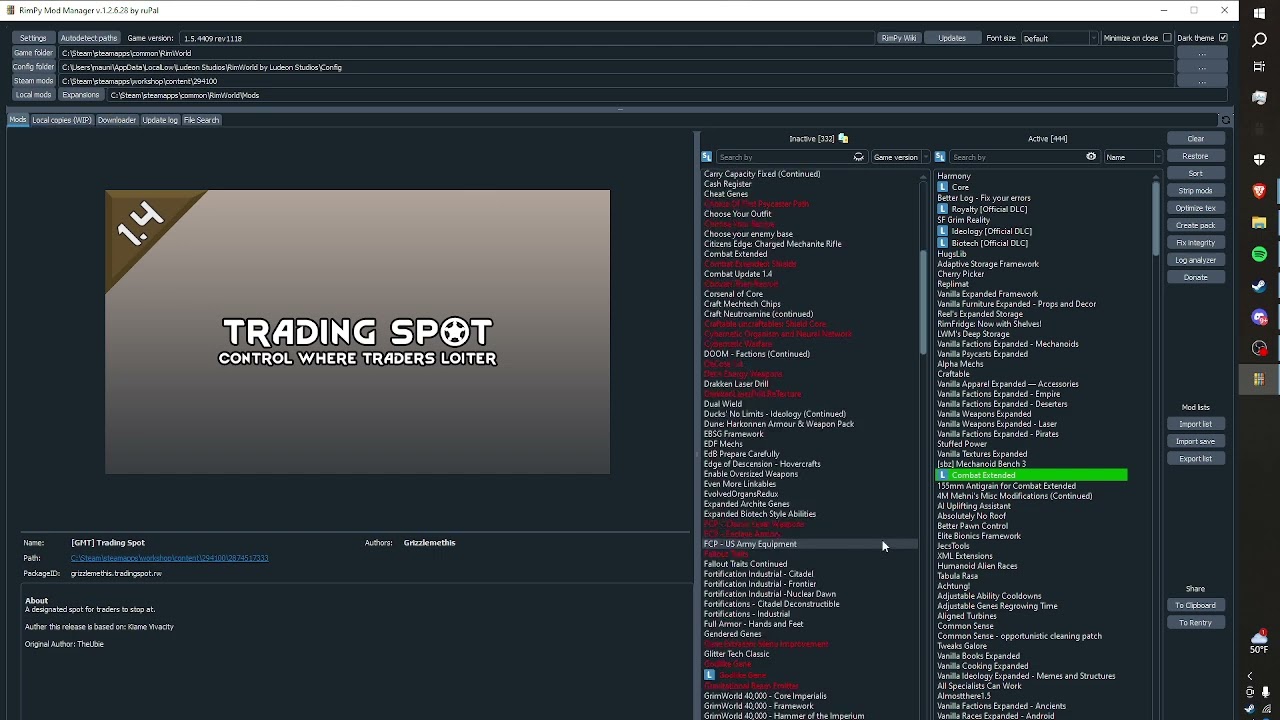Viewport: 1280px width, 720px height.
Task: Open Local copies (WIP) tab
Action: tap(62, 120)
